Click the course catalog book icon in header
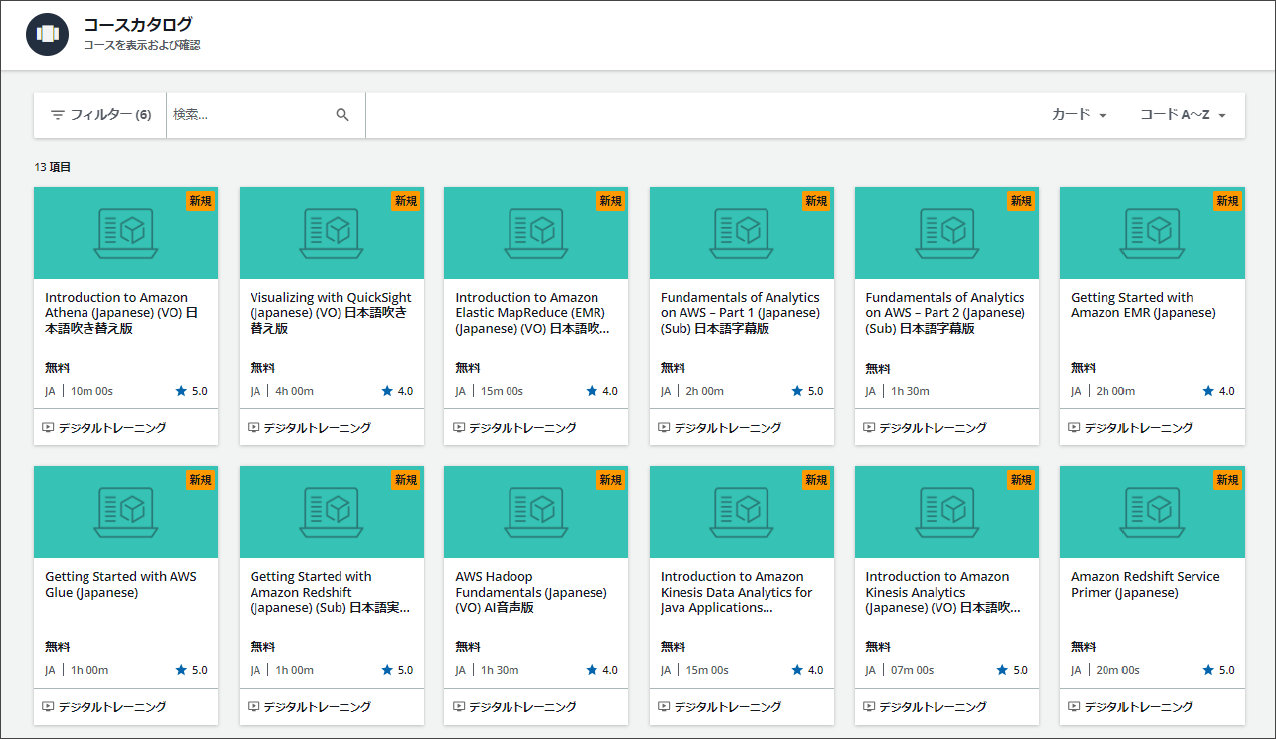Viewport: 1276px width, 739px height. pyautogui.click(x=48, y=35)
